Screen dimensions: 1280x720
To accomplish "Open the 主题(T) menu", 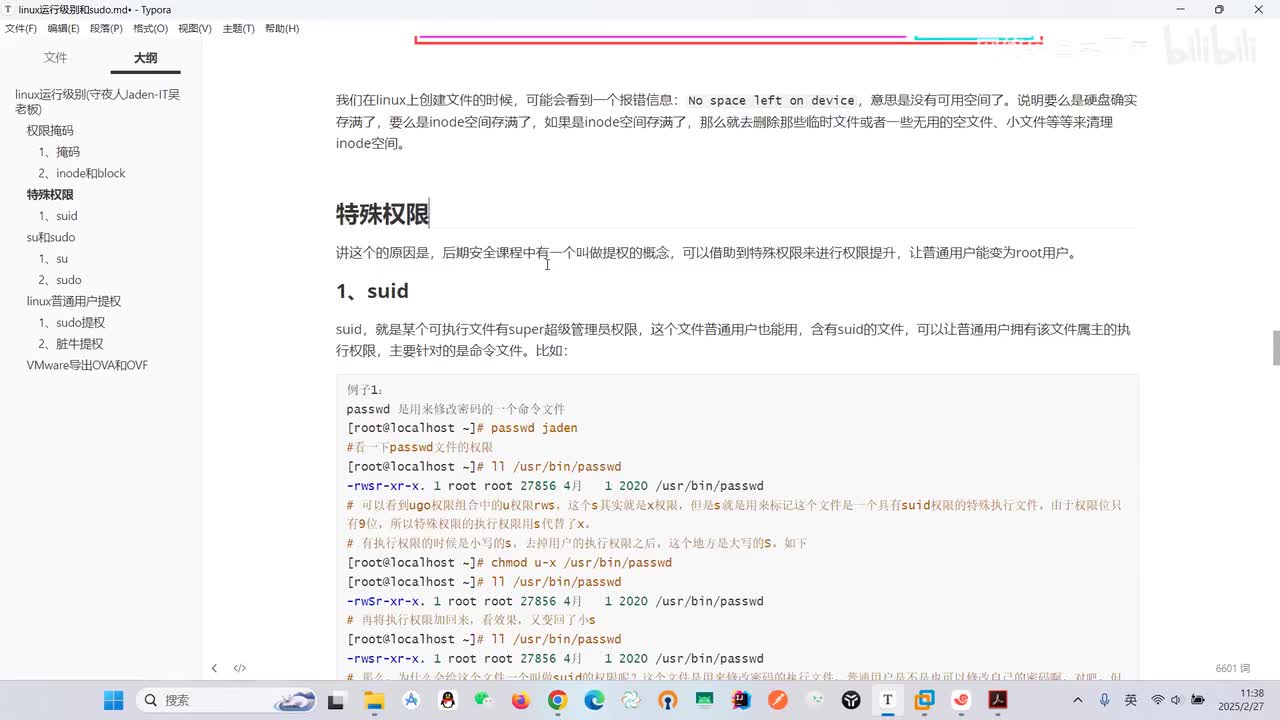I will (x=238, y=28).
